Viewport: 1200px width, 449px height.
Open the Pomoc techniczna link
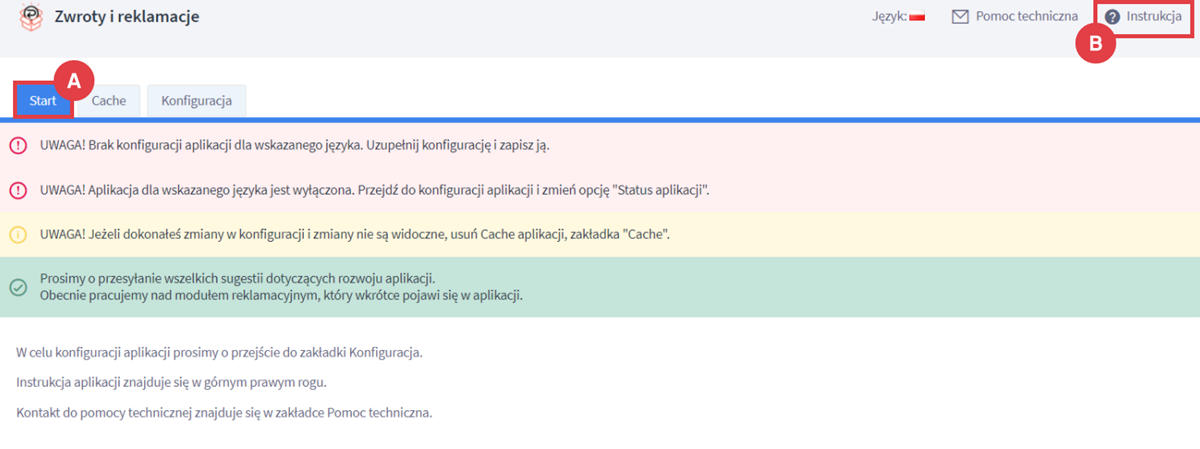[1027, 17]
